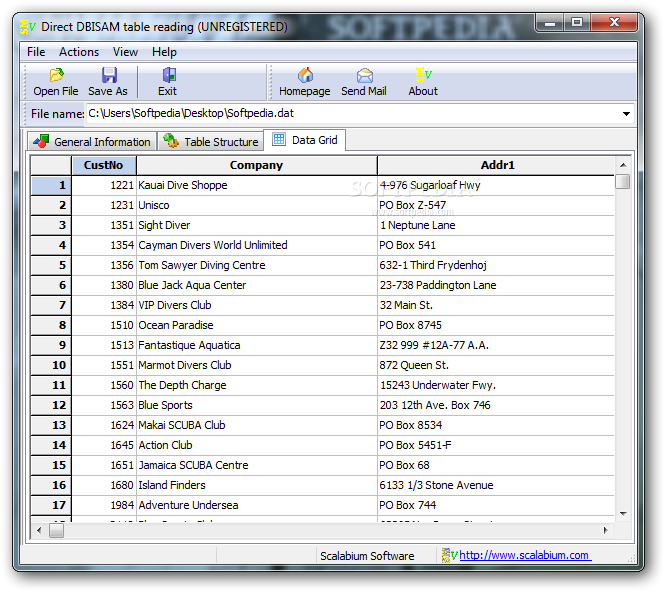Click cell Cayman Divers World Unlimited
Image resolution: width=665 pixels, height=592 pixels.
[257, 245]
